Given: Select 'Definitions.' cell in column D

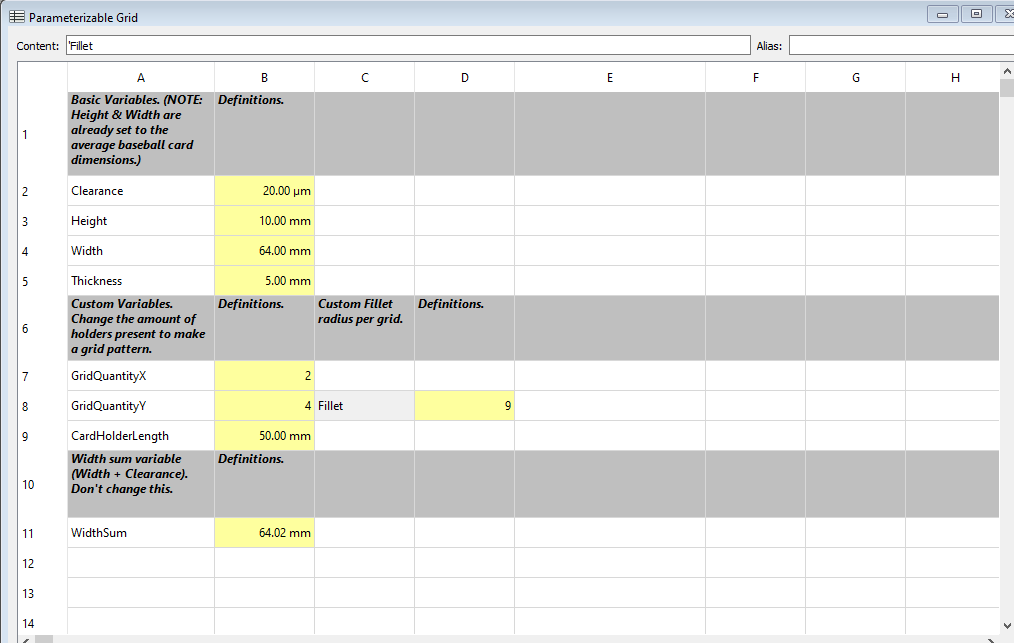Looking at the screenshot, I should tap(464, 328).
